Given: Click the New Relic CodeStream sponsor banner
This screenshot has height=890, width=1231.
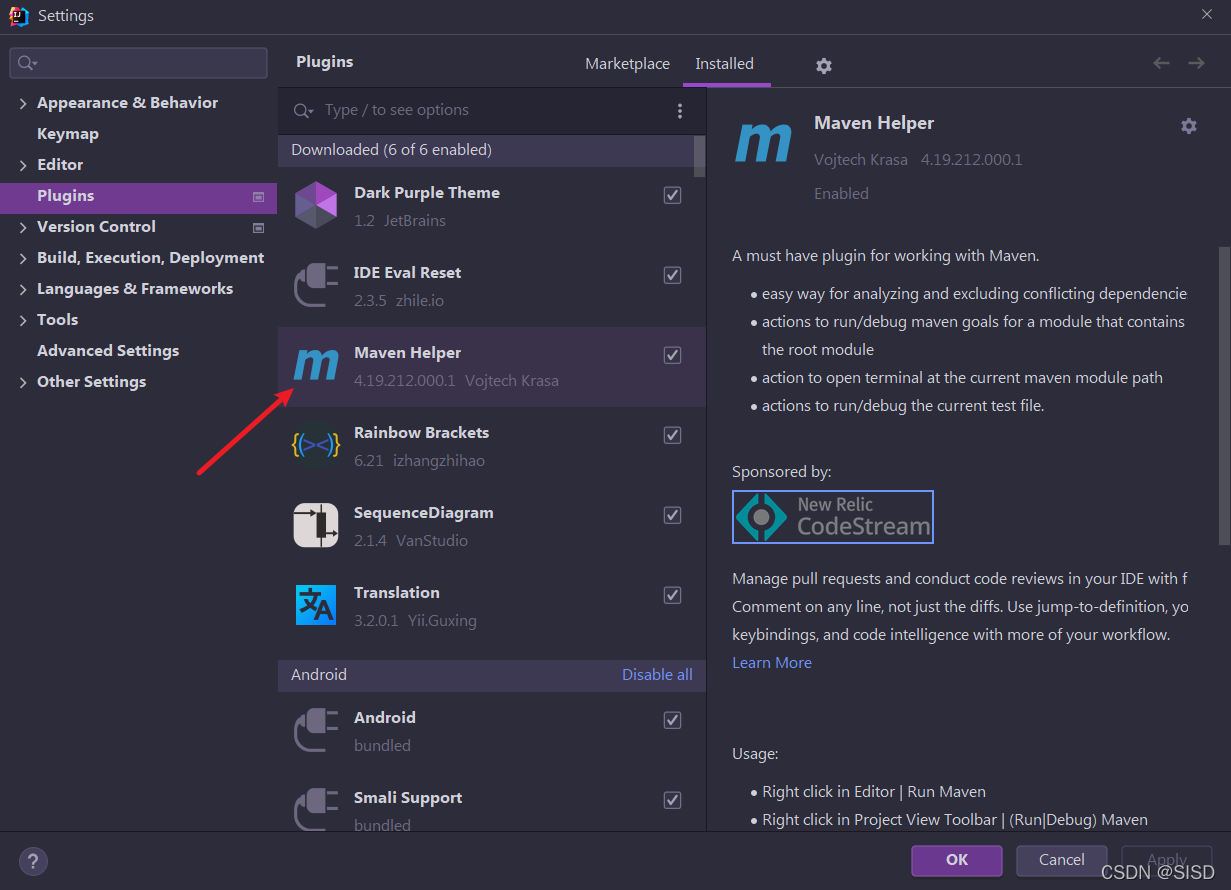Looking at the screenshot, I should [x=833, y=517].
